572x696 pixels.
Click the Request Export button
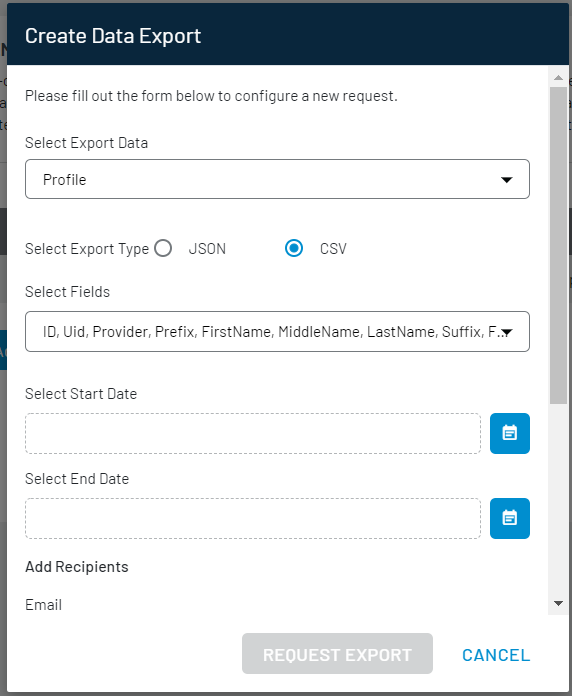tap(337, 654)
